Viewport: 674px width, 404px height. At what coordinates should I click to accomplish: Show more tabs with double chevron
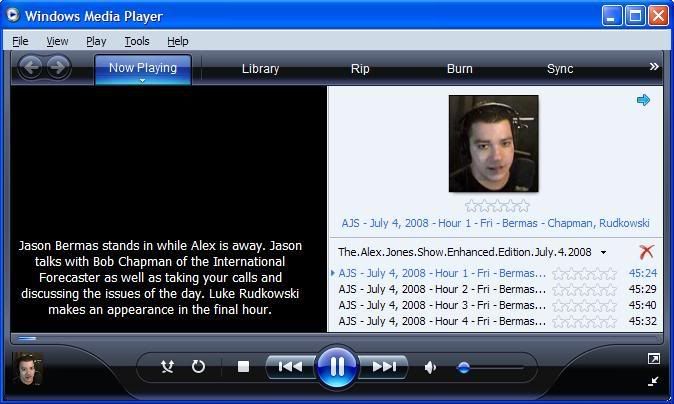point(654,67)
